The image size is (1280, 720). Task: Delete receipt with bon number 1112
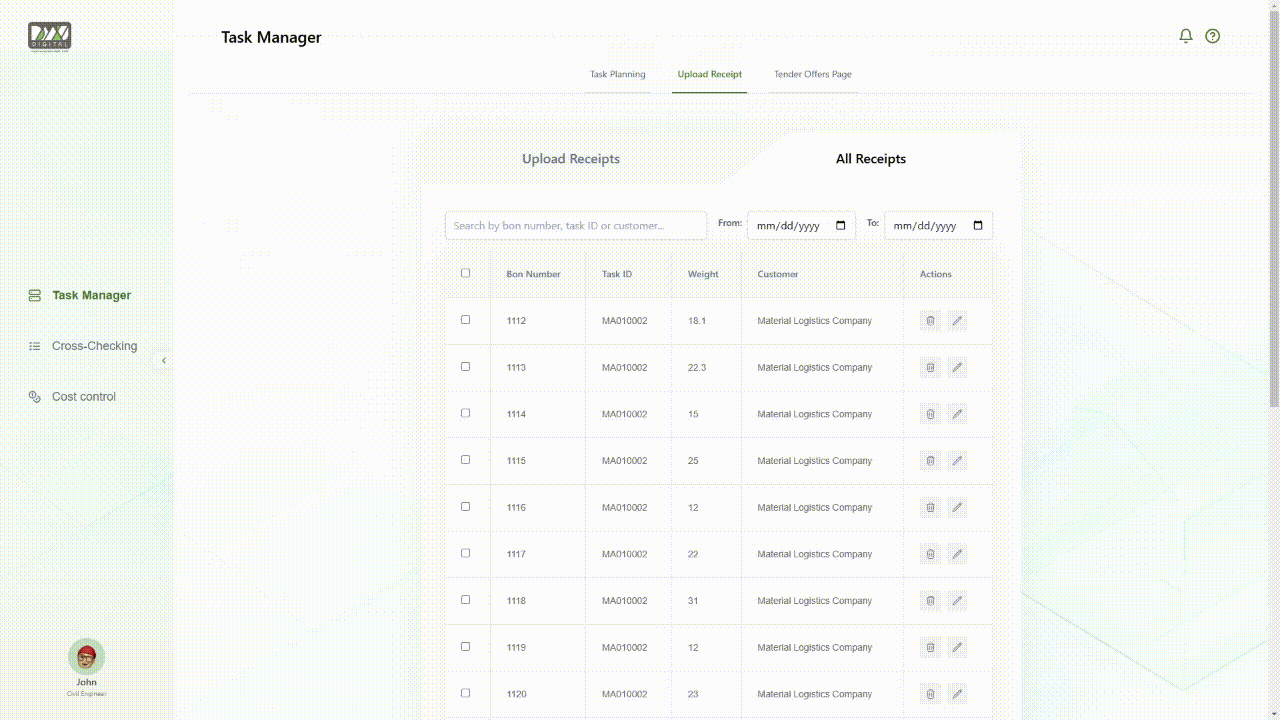pyautogui.click(x=930, y=321)
